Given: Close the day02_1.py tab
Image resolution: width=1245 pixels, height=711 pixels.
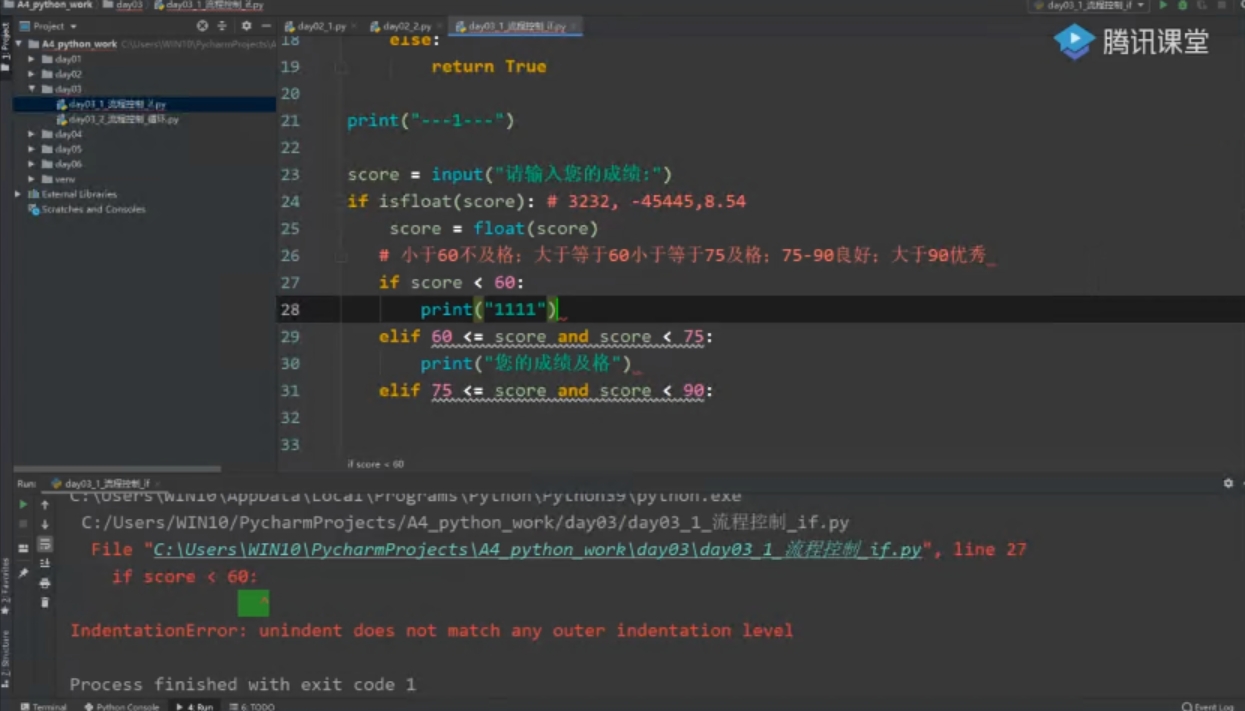Looking at the screenshot, I should [x=356, y=27].
